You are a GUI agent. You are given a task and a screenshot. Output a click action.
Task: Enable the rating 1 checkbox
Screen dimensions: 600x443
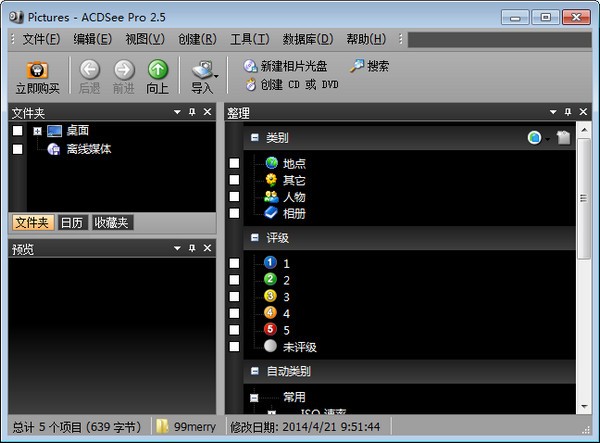(234, 263)
